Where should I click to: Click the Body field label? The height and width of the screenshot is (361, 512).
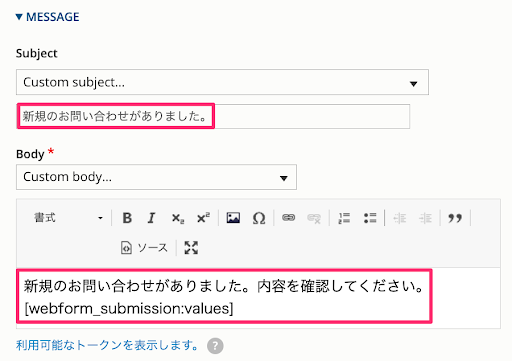tap(30, 154)
